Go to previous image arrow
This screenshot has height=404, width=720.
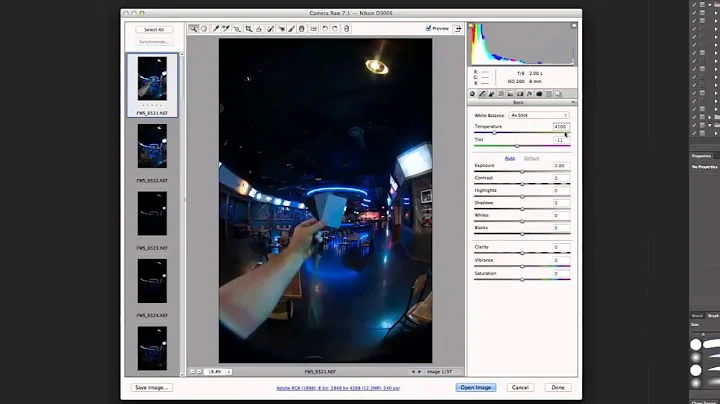click(x=413, y=371)
